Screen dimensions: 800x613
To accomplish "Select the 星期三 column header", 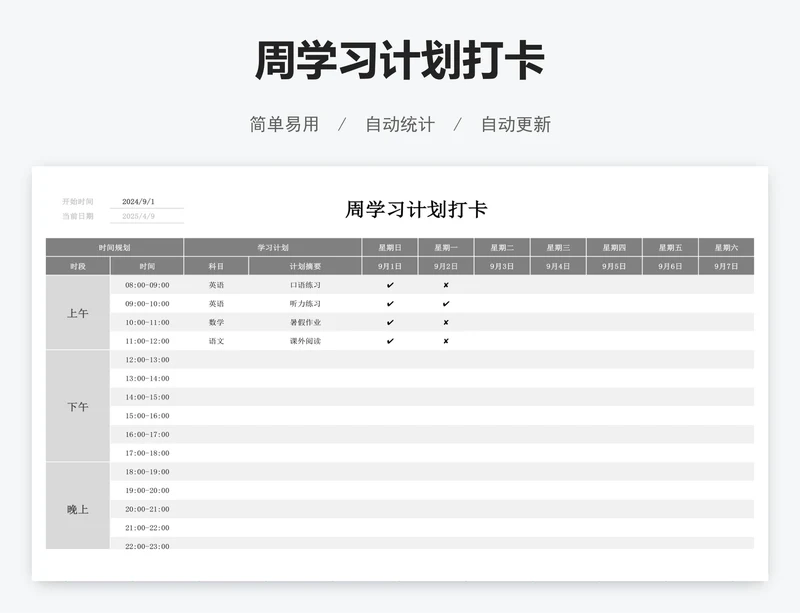I will 558,248.
